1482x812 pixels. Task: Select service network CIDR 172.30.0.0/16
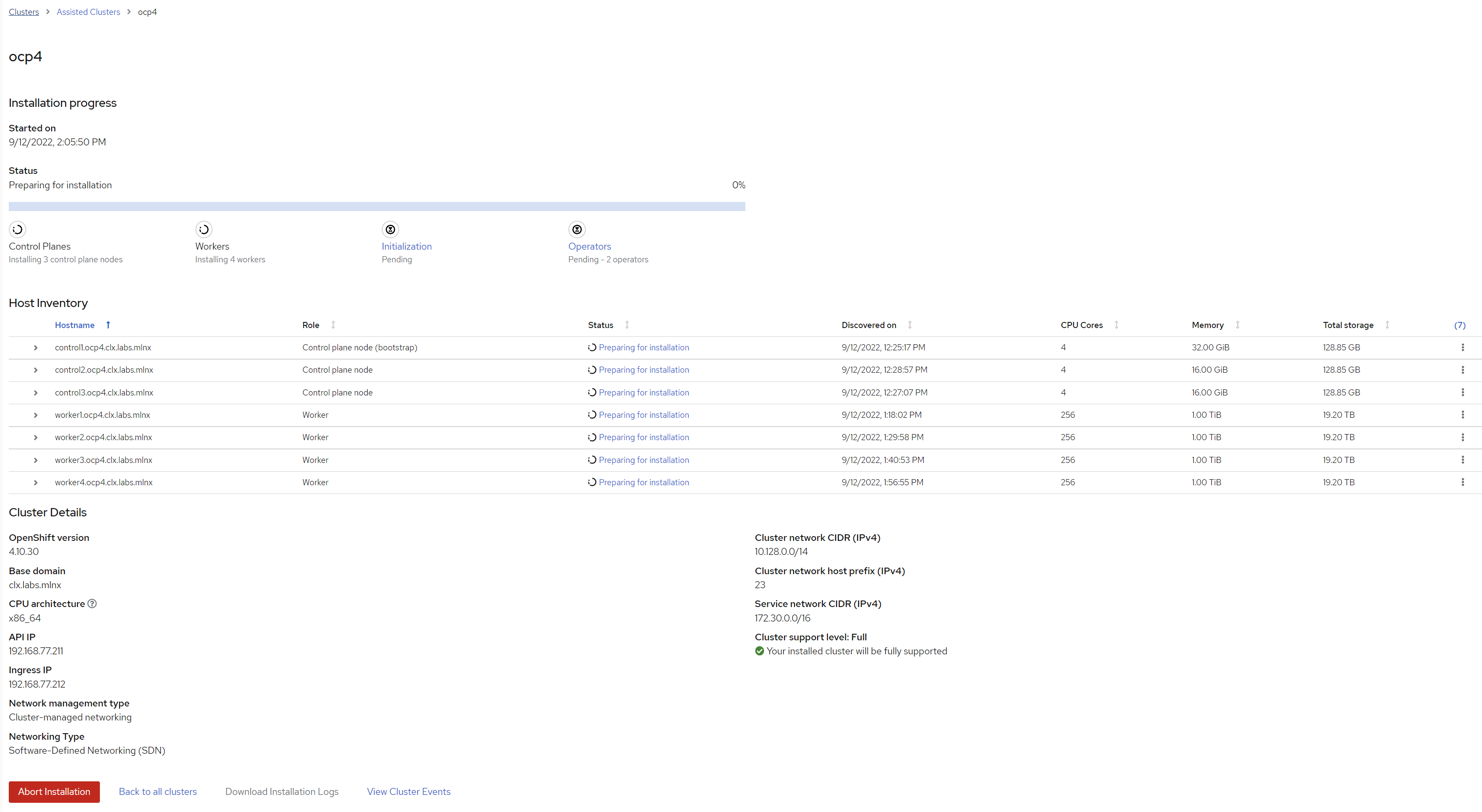point(783,618)
